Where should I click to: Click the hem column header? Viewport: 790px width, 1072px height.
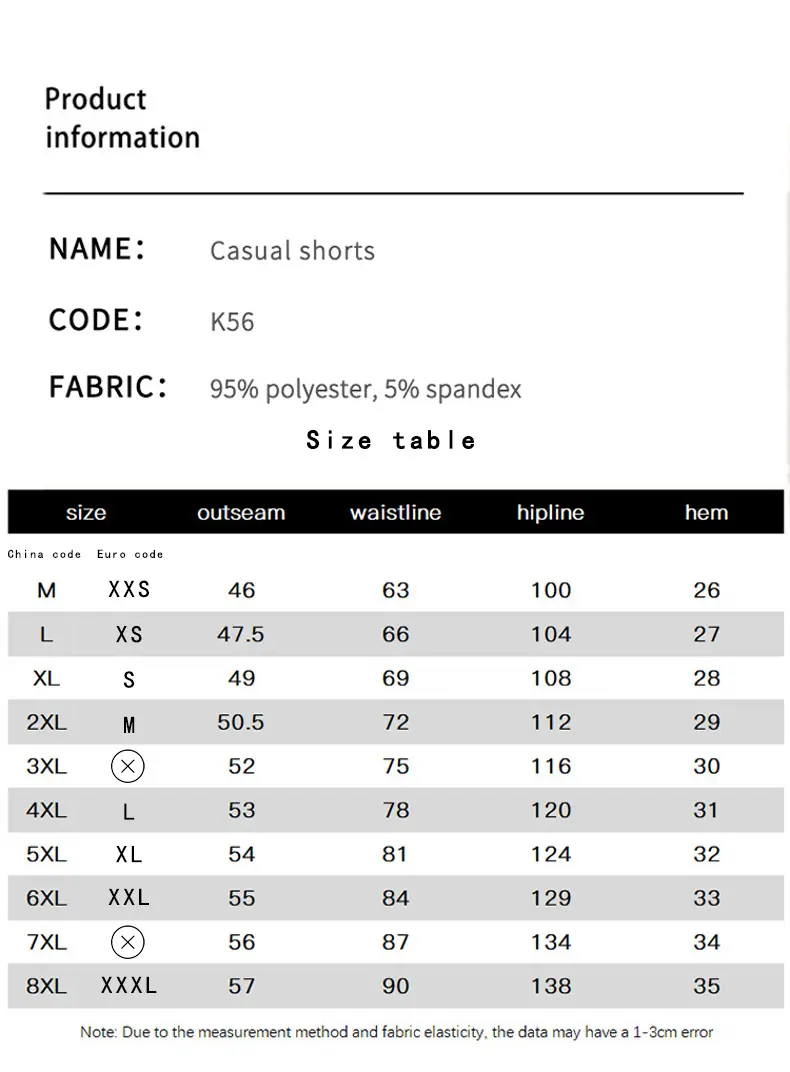(707, 512)
